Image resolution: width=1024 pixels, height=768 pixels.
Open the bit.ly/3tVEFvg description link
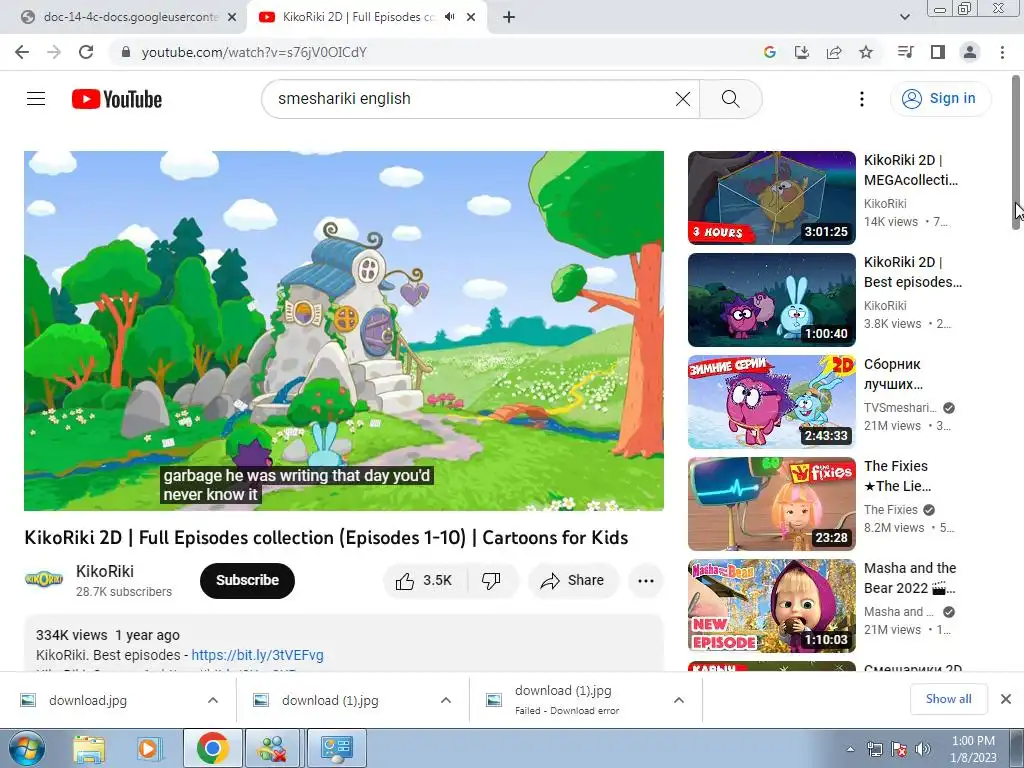257,655
